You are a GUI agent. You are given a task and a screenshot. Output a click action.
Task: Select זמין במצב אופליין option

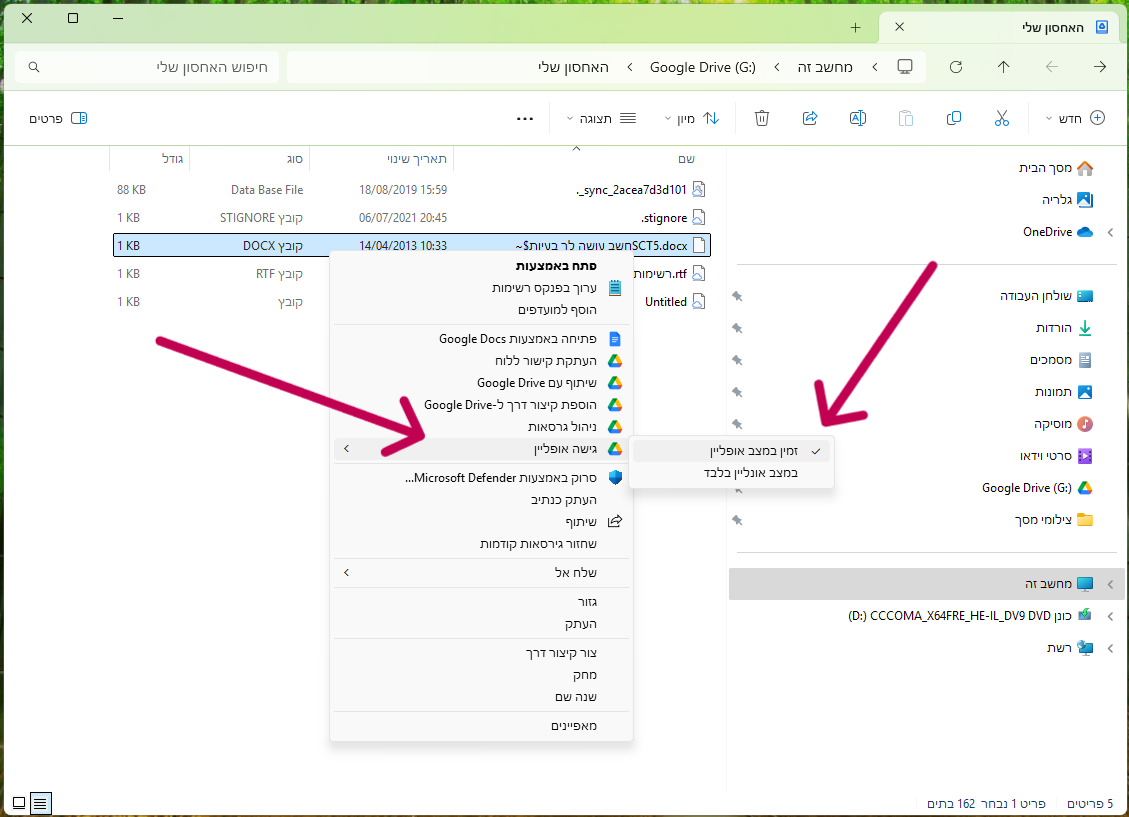click(732, 451)
